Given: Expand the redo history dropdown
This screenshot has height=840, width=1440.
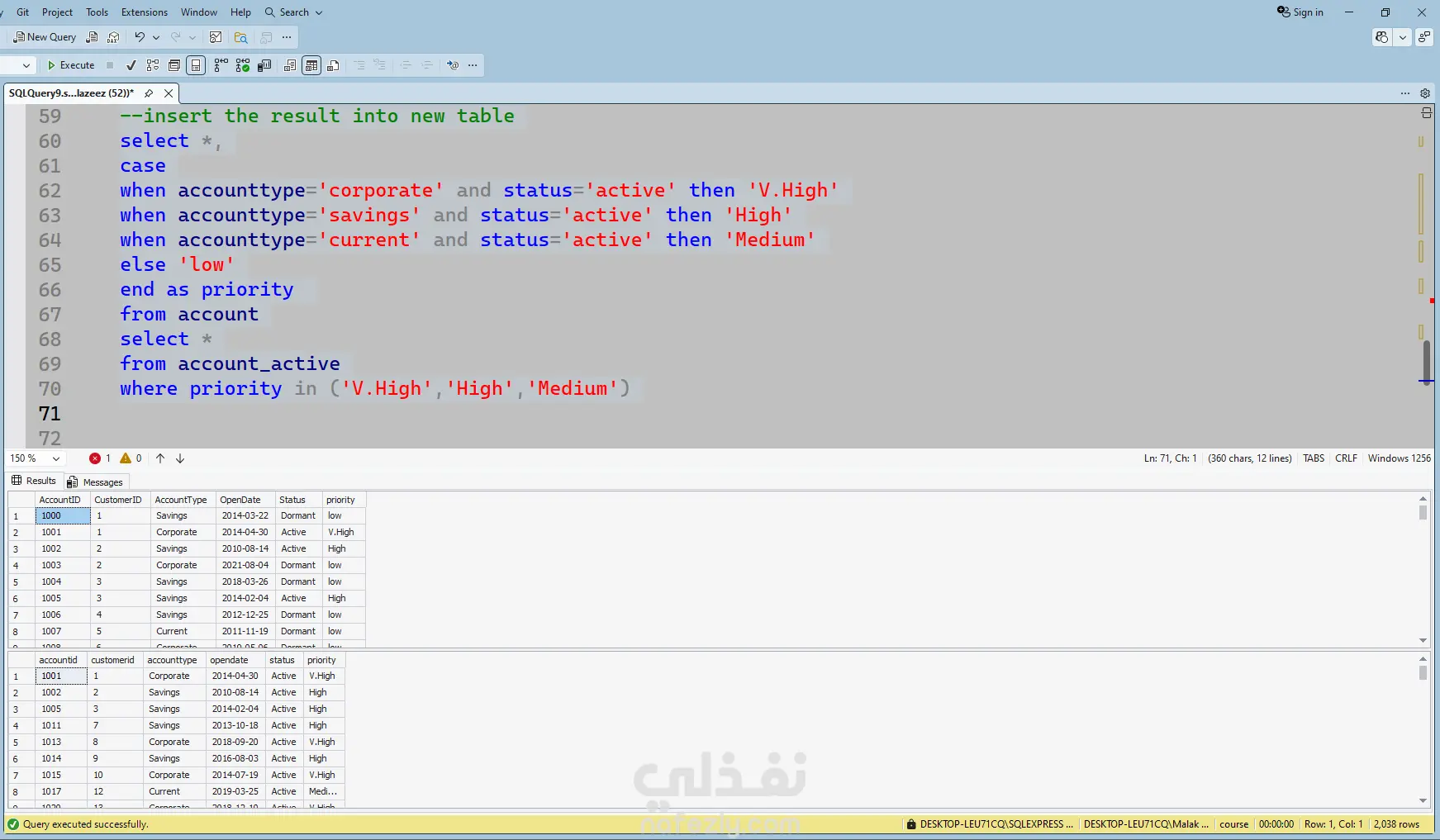Looking at the screenshot, I should point(192,37).
